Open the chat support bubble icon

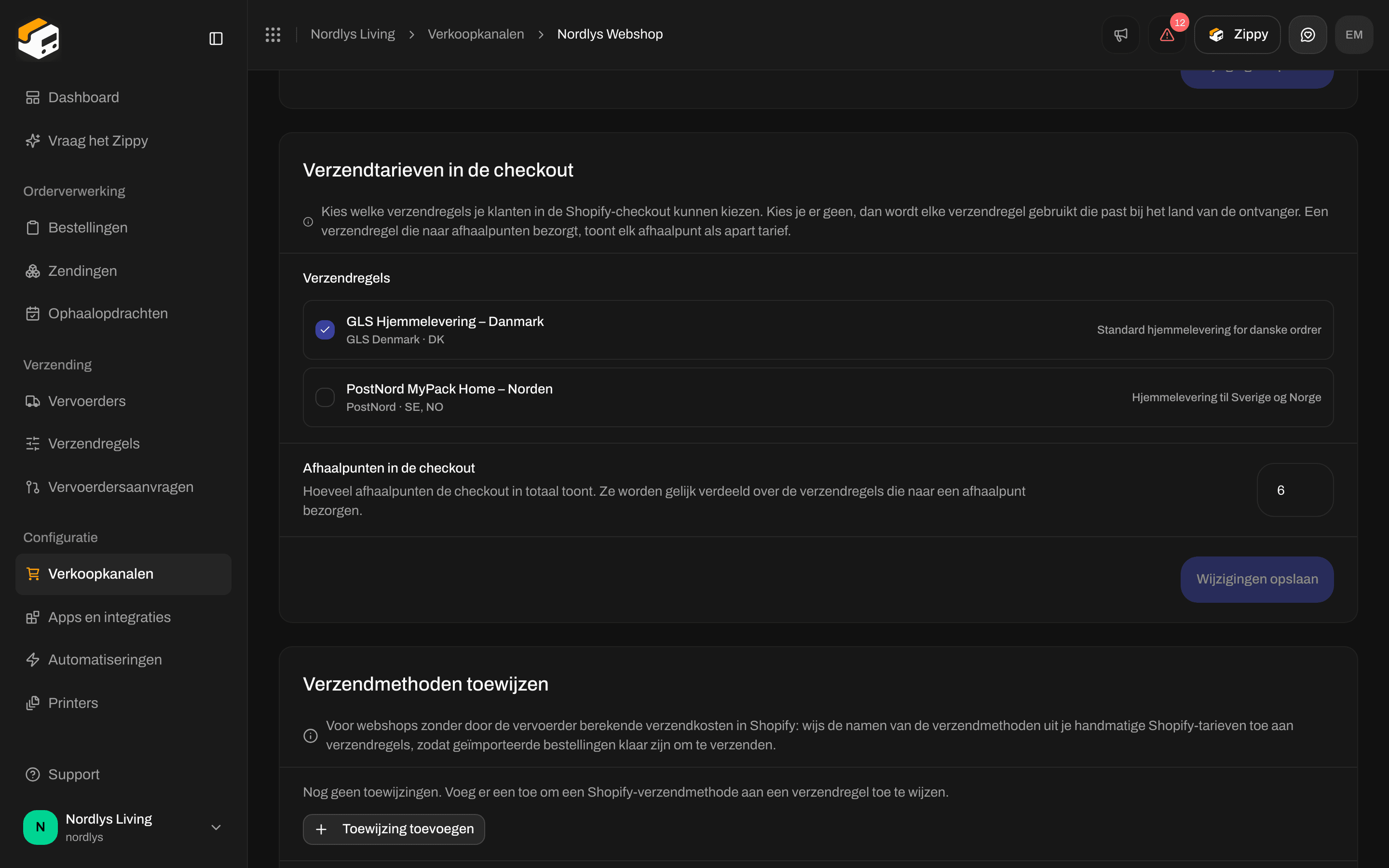click(1307, 34)
